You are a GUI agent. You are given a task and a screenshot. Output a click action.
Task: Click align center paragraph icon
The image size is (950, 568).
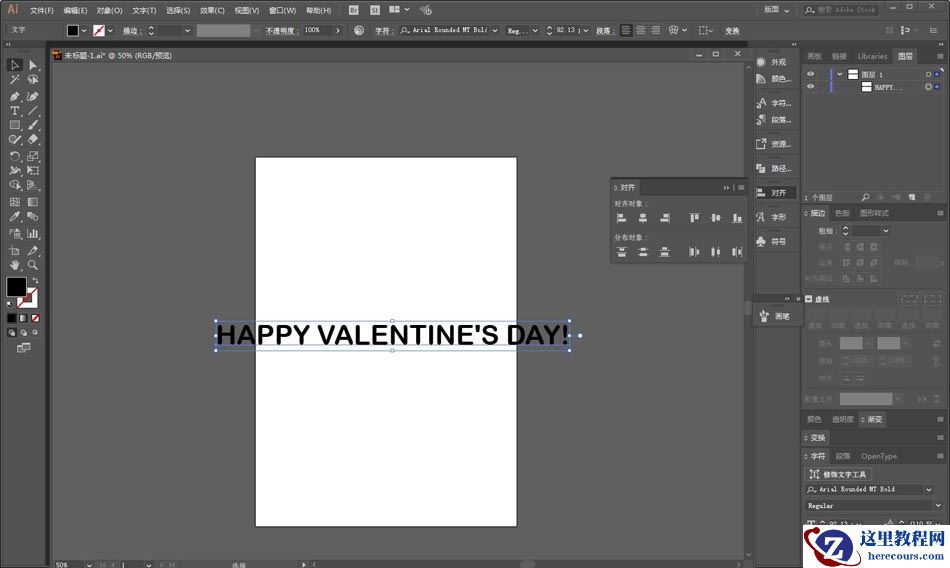coord(641,31)
